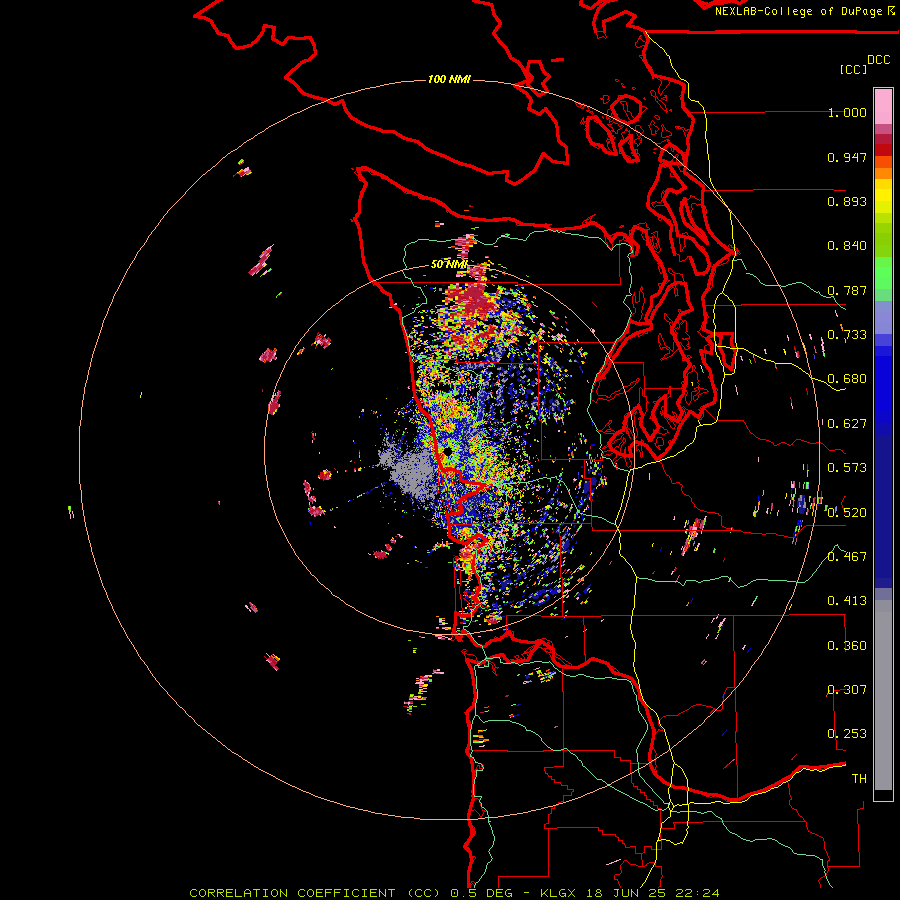The height and width of the screenshot is (900, 900).
Task: Select the 0.573 scale value
Action: click(847, 468)
